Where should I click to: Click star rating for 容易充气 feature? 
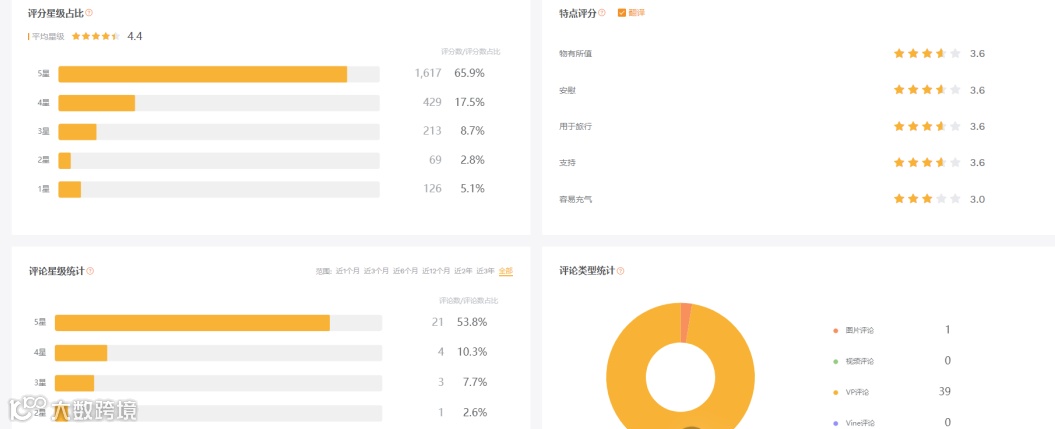point(926,199)
